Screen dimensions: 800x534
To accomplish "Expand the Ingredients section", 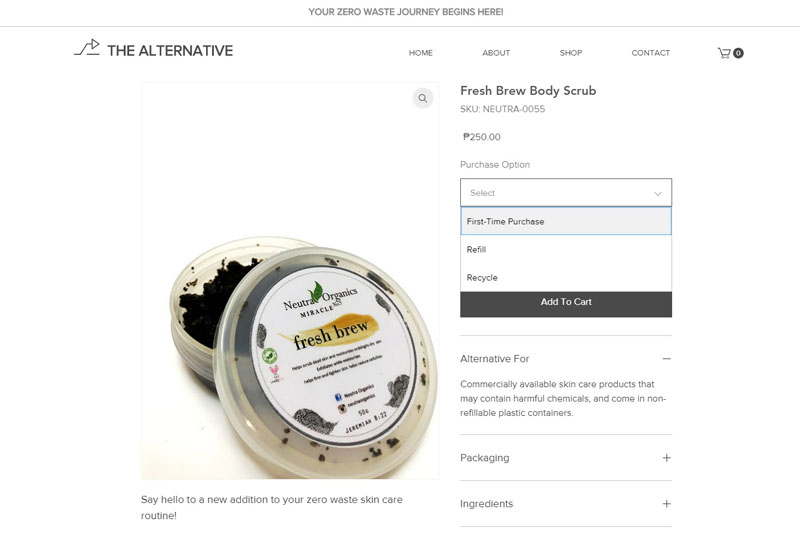I will 566,504.
